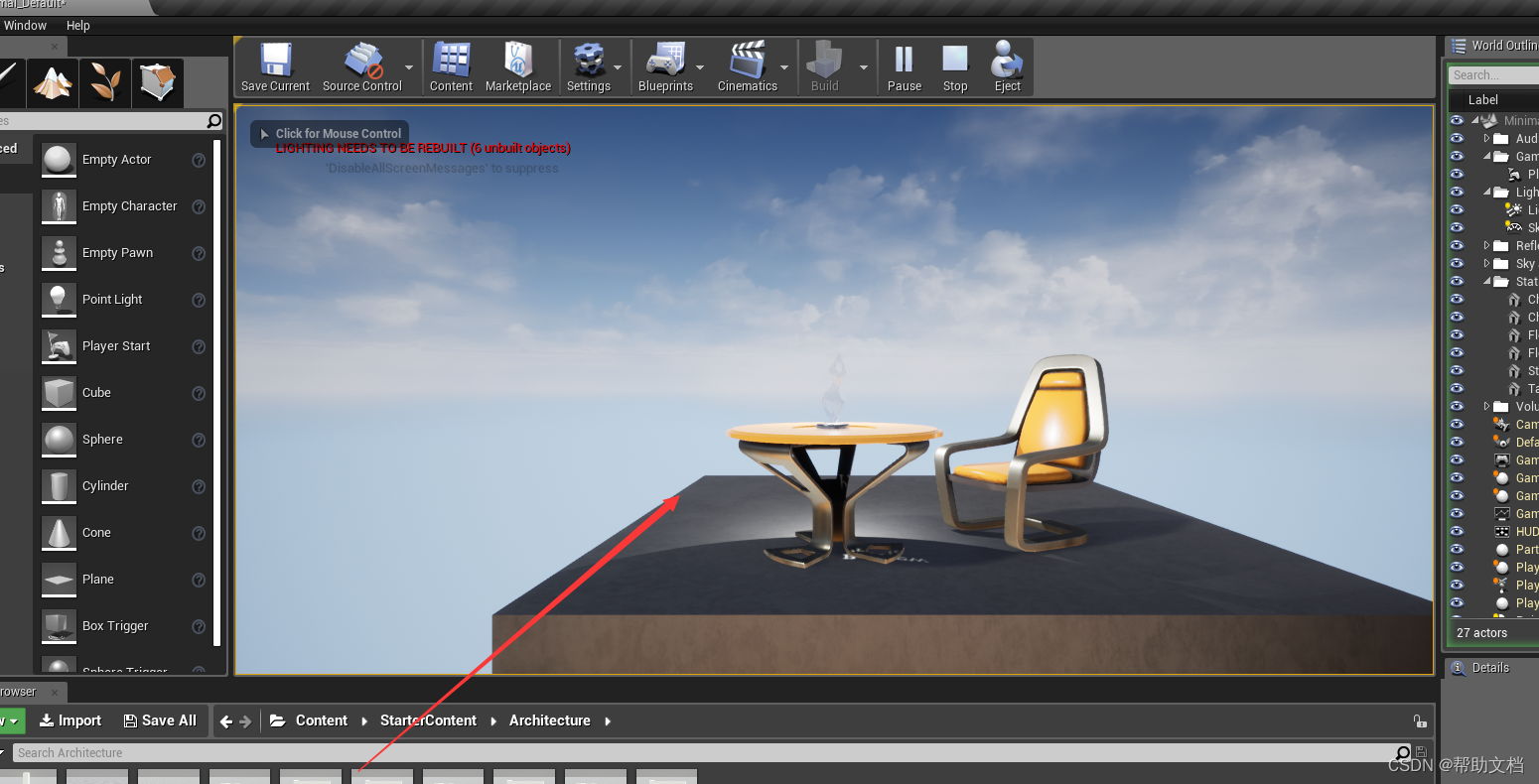The image size is (1539, 784).
Task: Select the Player Start placement item
Action: click(x=124, y=346)
